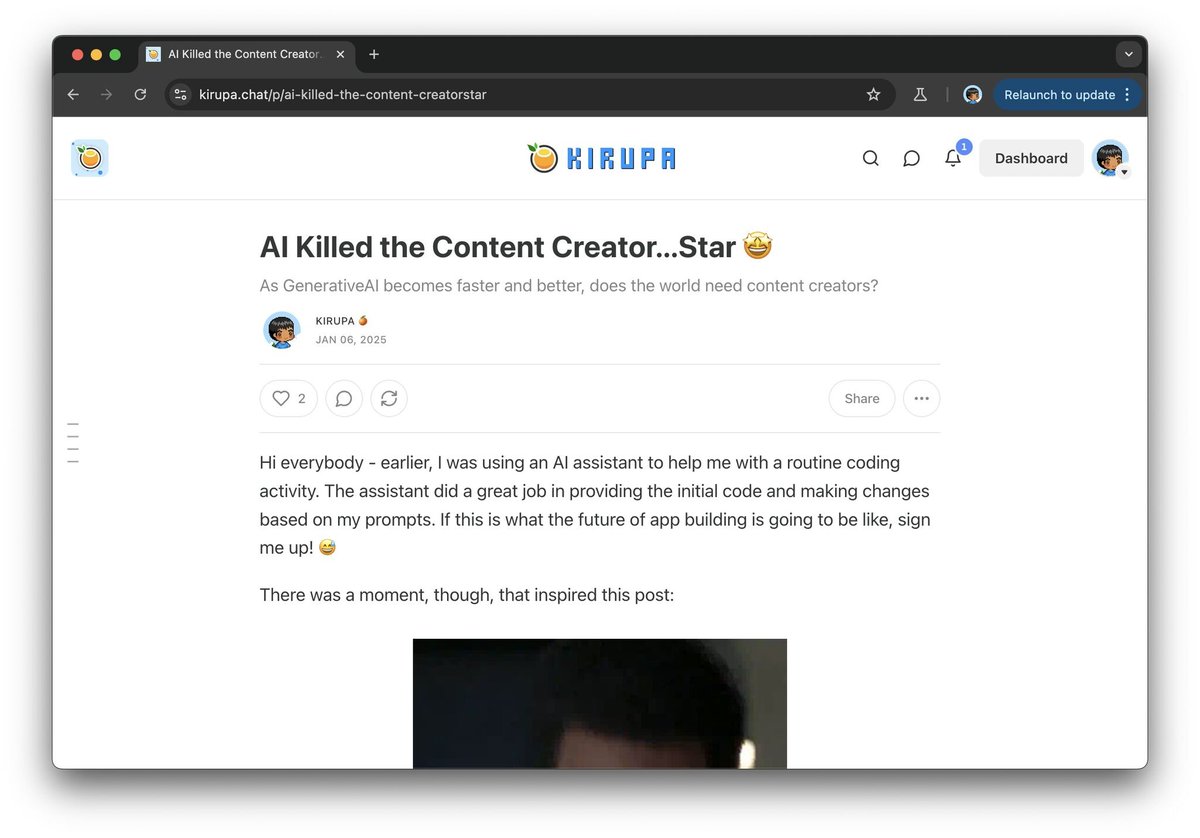Open the user avatar menu in header
The image size is (1200, 838).
tap(1110, 158)
